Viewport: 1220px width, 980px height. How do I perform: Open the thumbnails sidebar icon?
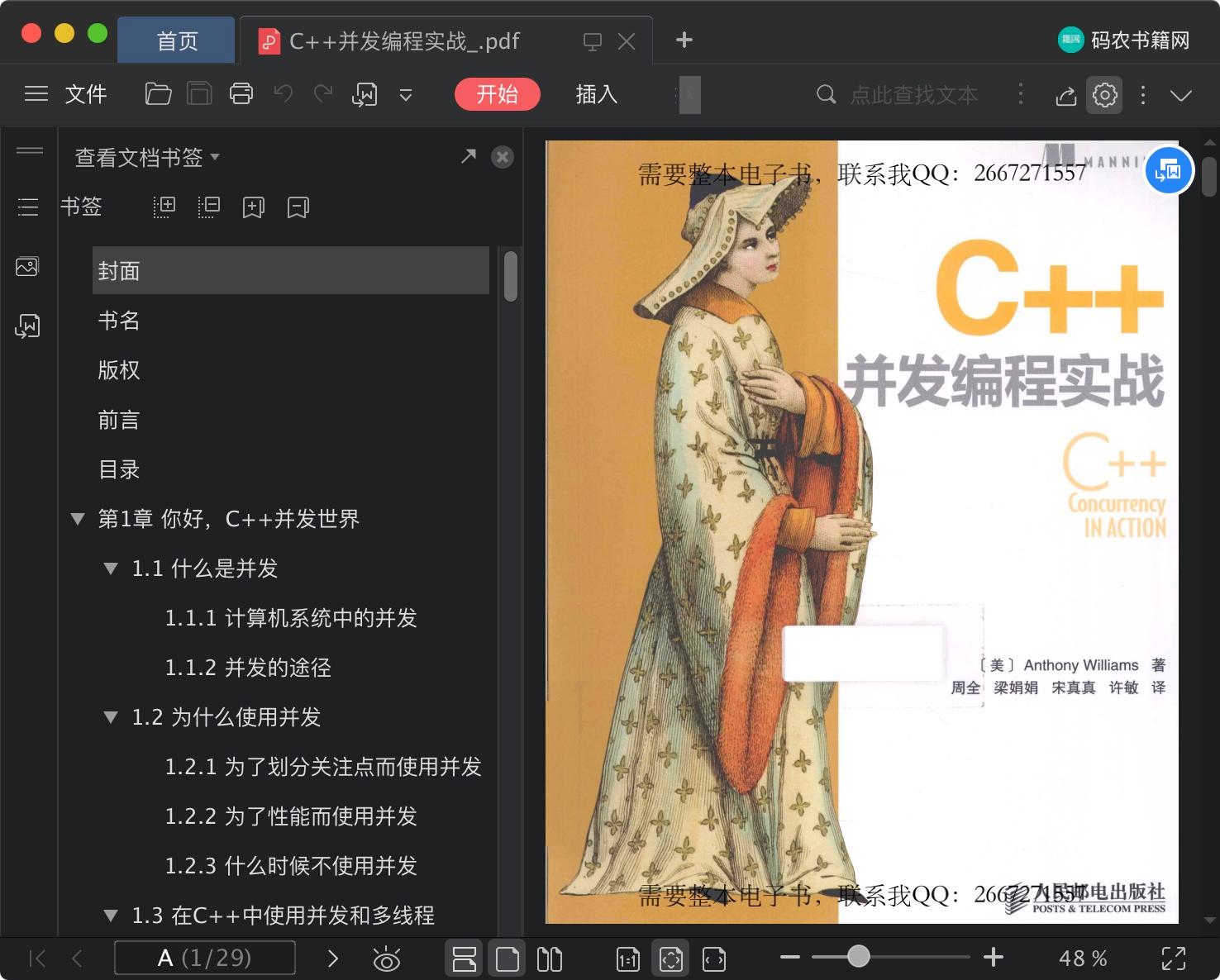(x=27, y=266)
